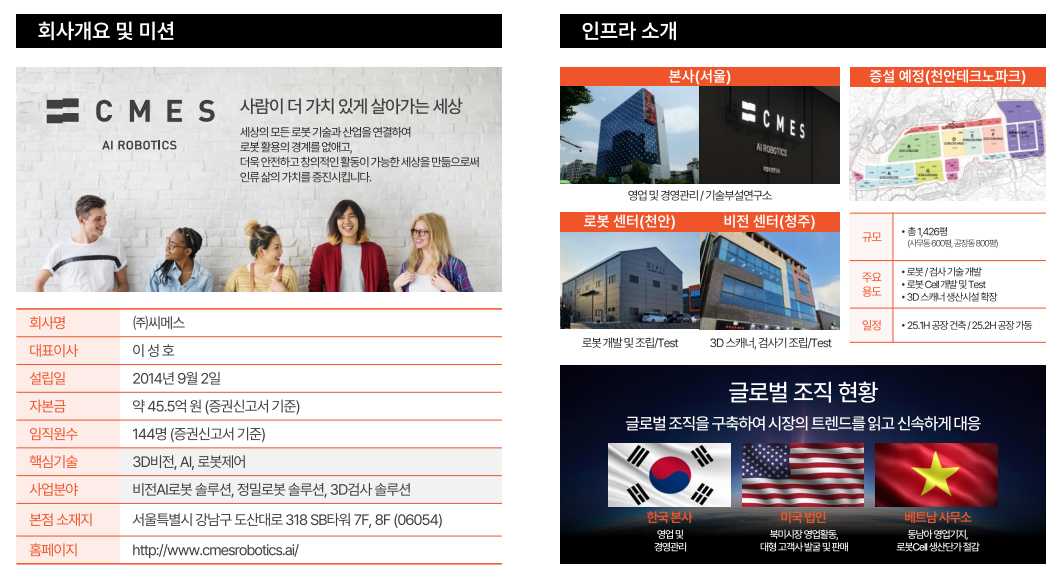Click the caption '로봇 개발 및 조립/Test'

pyautogui.click(x=630, y=343)
